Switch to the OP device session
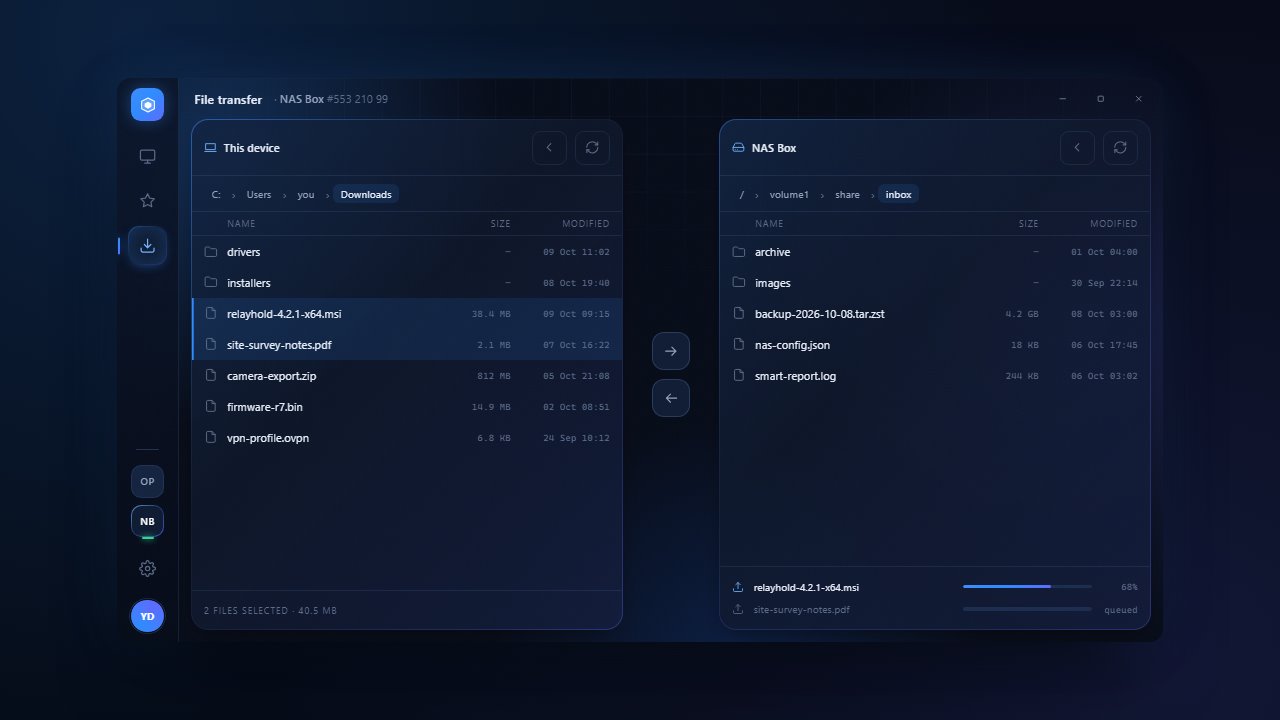 point(147,481)
